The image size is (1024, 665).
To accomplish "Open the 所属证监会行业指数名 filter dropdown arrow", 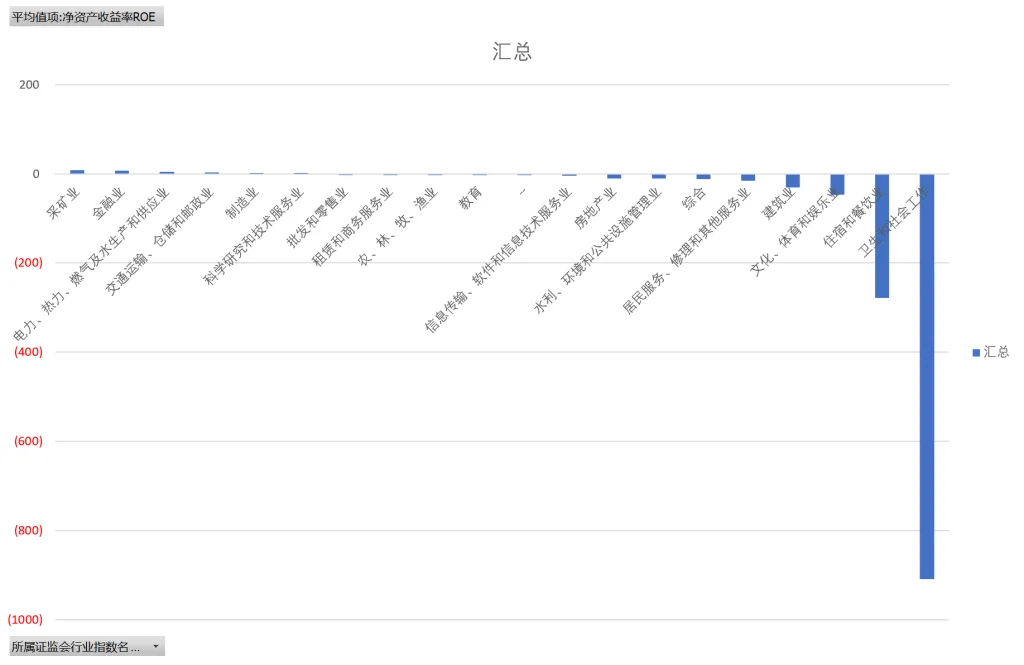I will click(155, 647).
